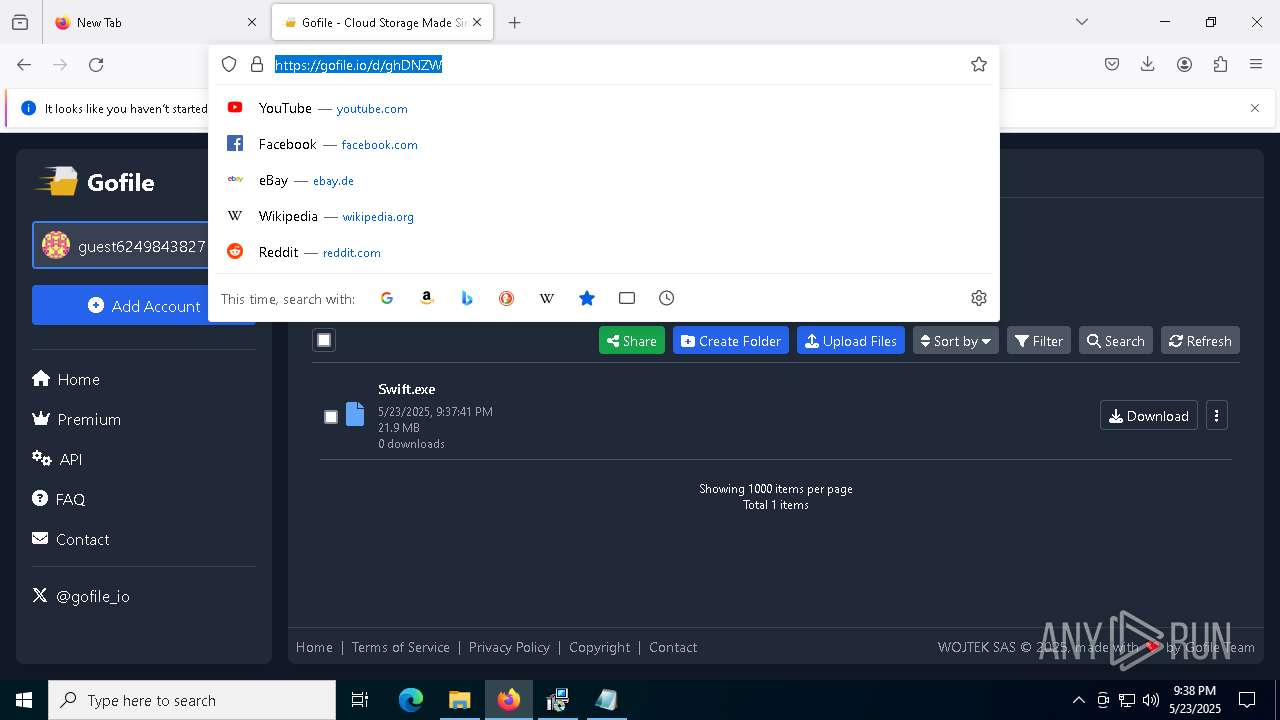Open the Filter button

(1039, 341)
